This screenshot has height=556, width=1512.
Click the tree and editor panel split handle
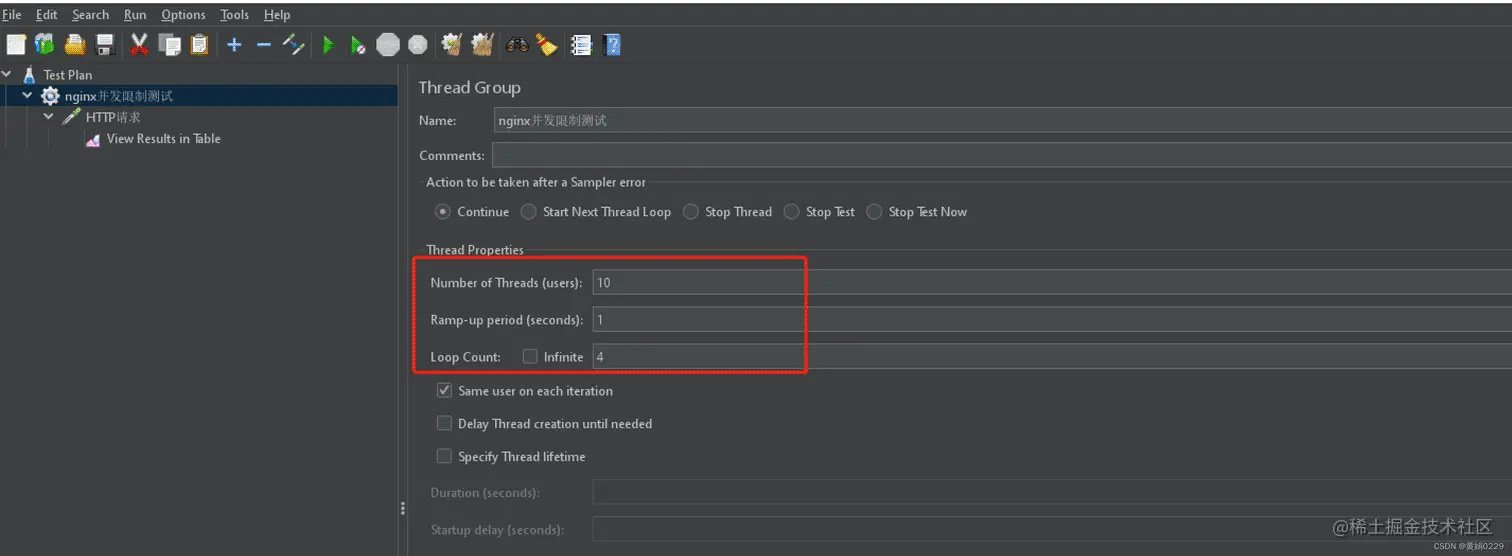(x=403, y=508)
